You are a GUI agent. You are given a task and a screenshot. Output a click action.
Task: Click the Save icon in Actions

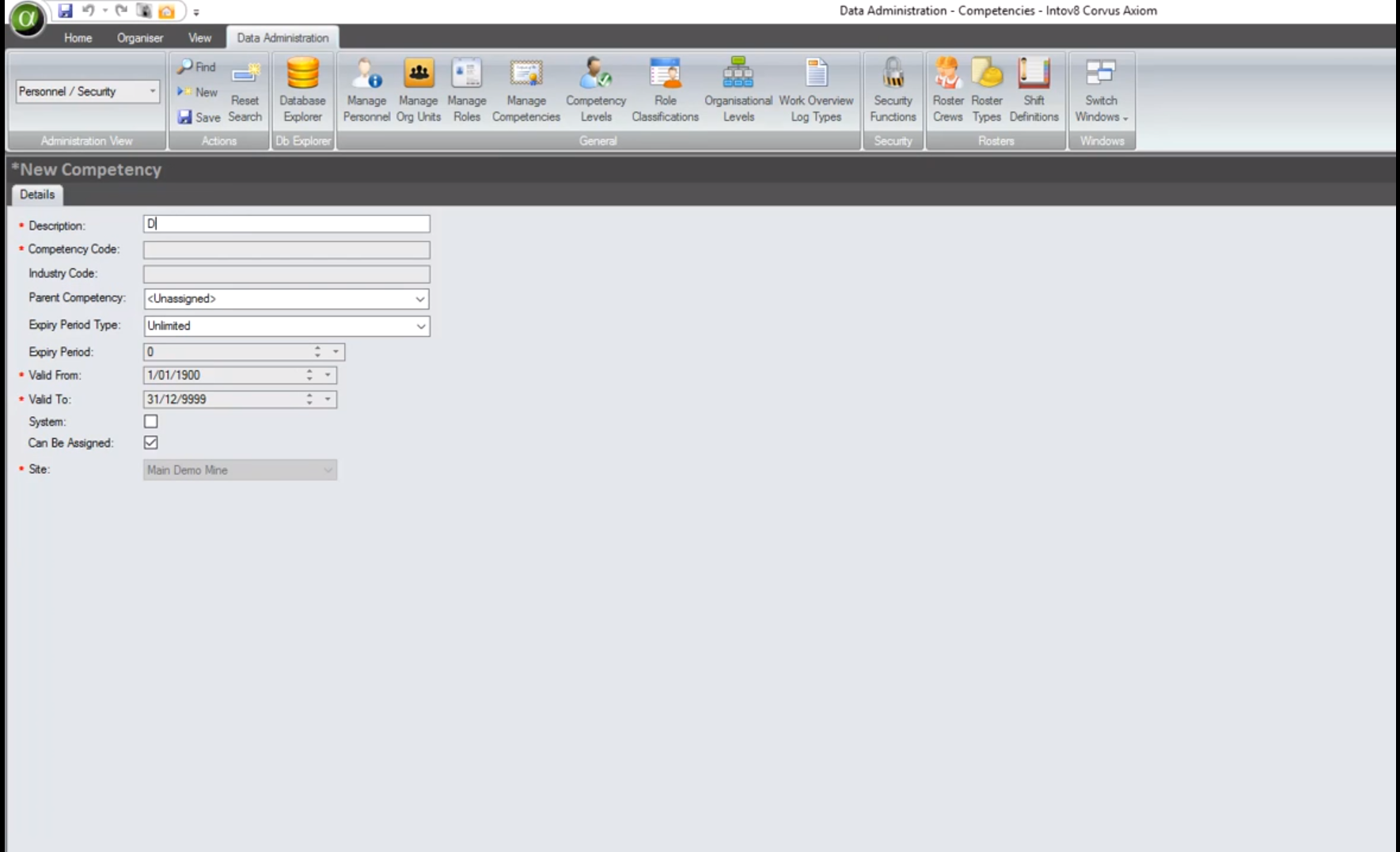(184, 117)
